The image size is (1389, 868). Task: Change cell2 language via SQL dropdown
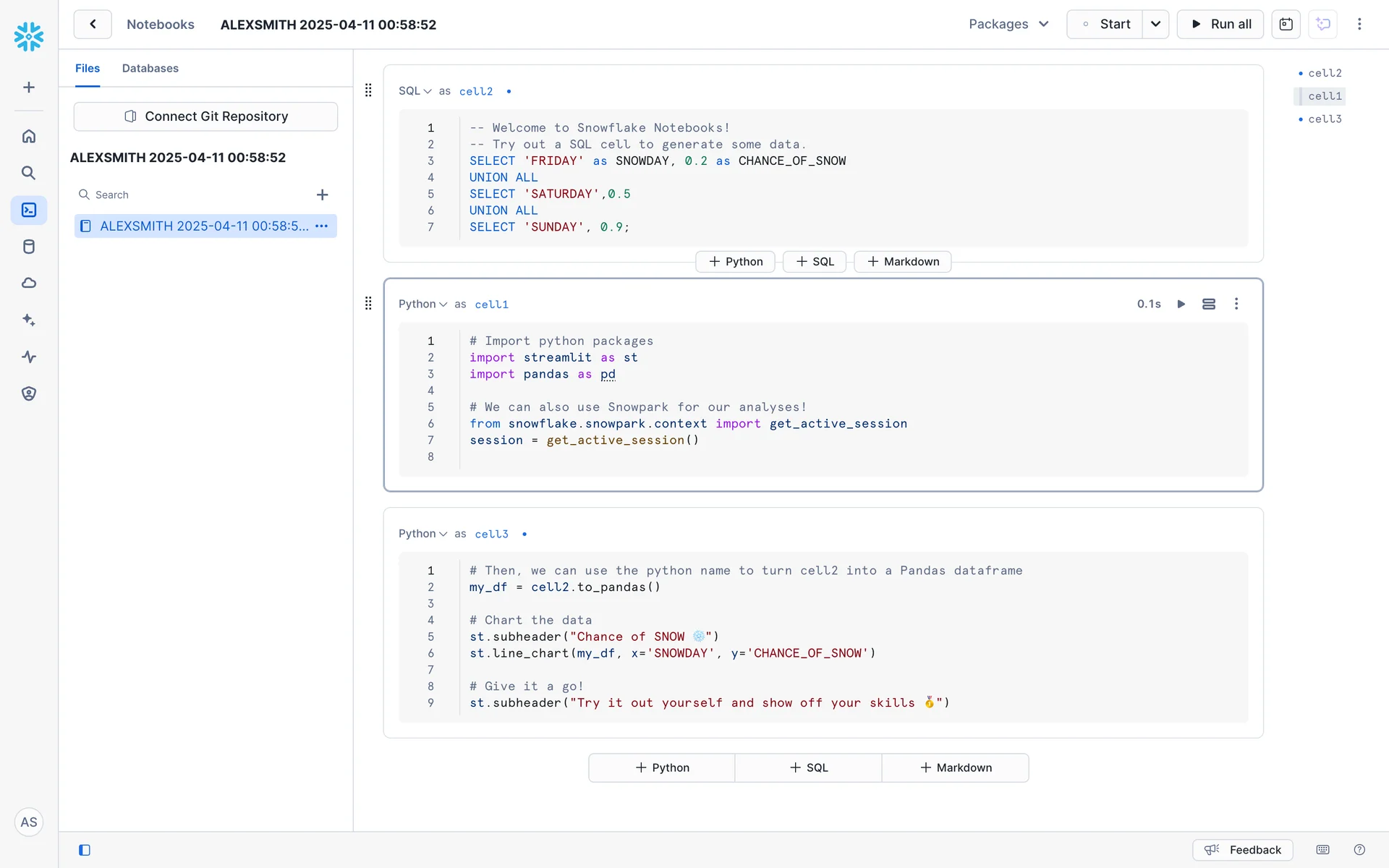(415, 91)
